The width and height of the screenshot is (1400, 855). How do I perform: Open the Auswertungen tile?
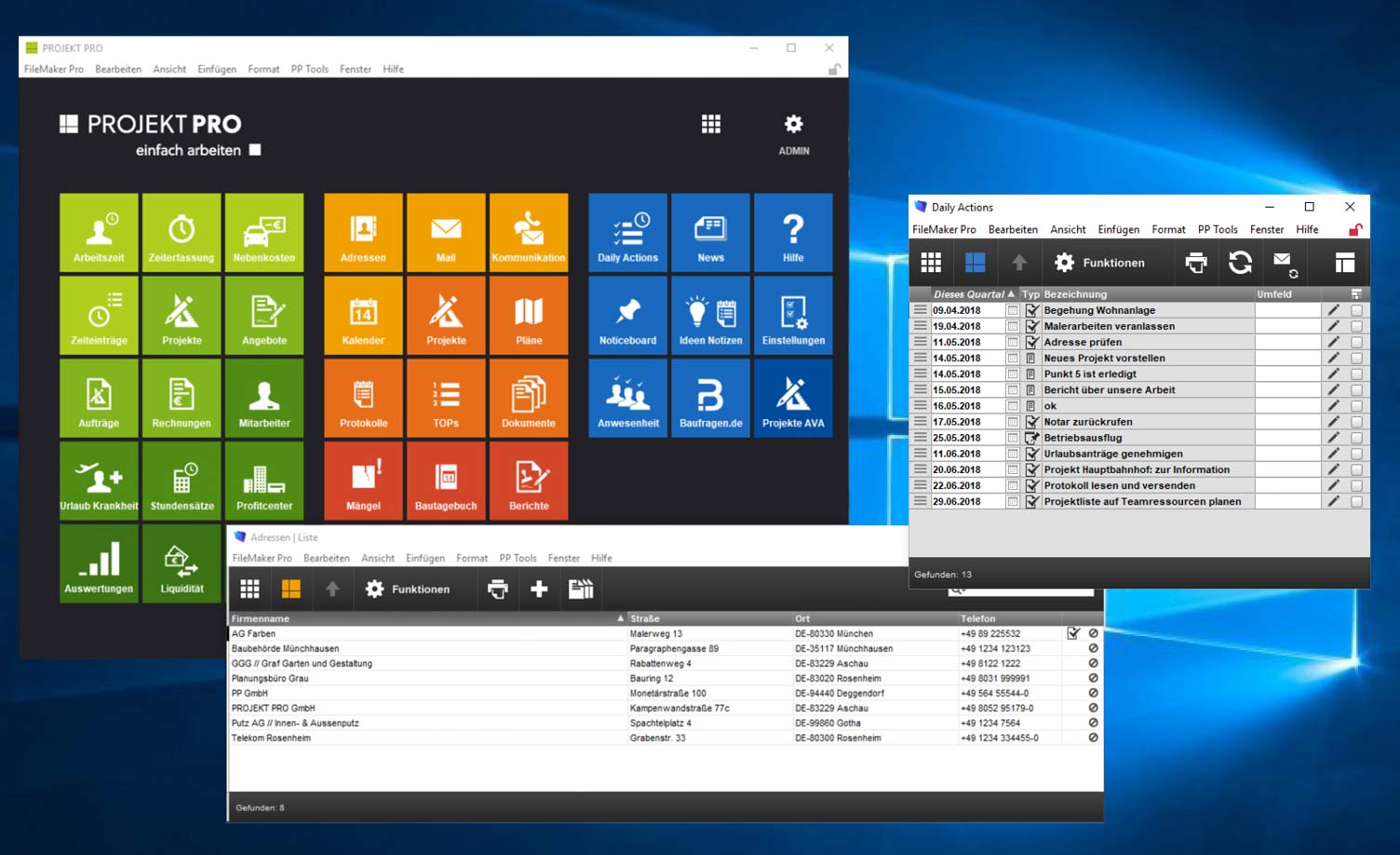point(99,563)
